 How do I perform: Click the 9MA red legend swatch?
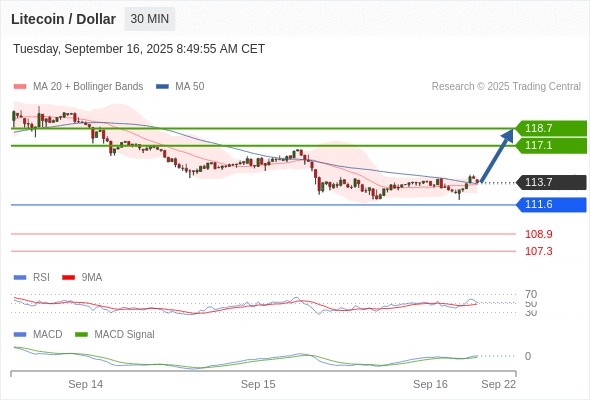68,278
